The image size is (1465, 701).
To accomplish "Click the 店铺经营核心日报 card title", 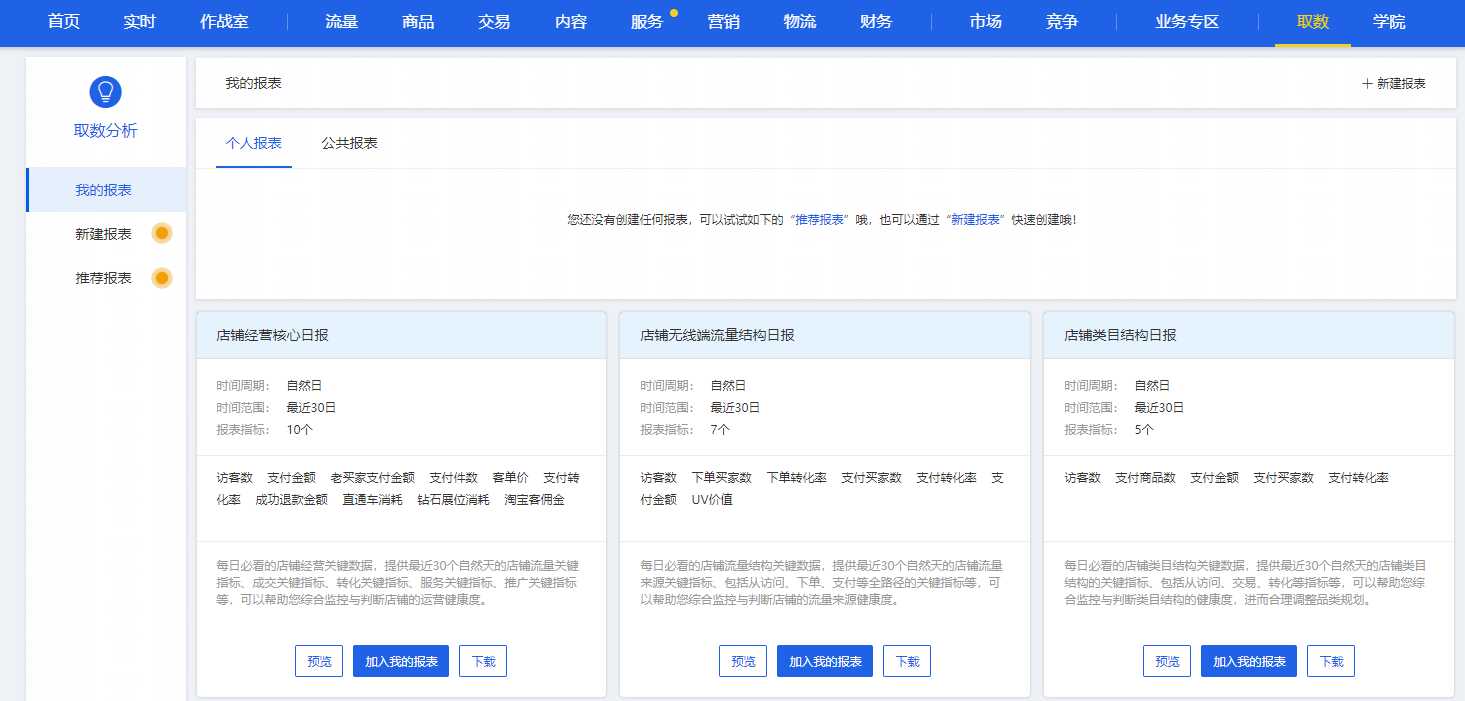I will pos(272,335).
